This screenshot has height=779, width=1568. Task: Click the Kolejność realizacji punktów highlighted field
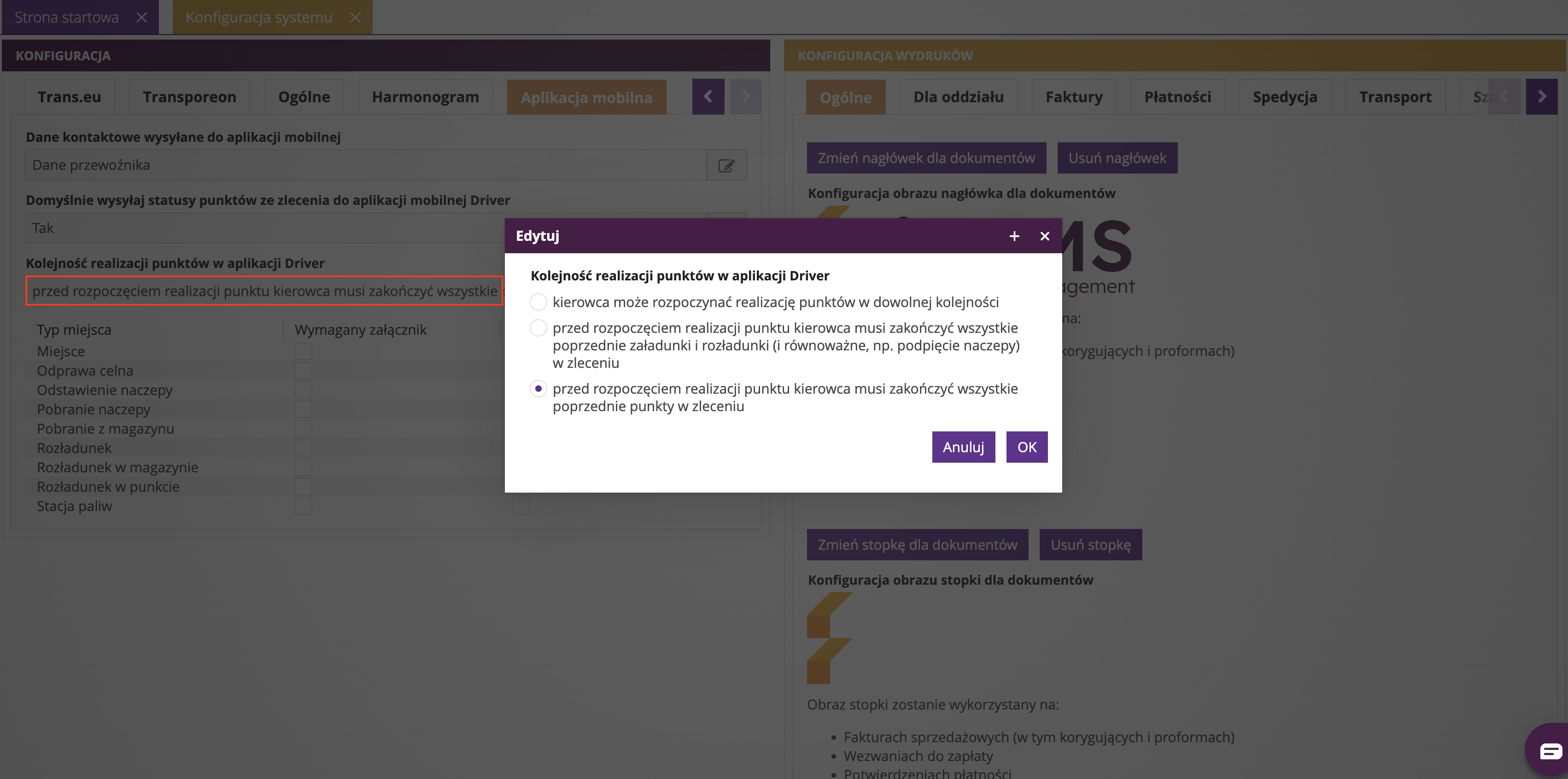(264, 291)
